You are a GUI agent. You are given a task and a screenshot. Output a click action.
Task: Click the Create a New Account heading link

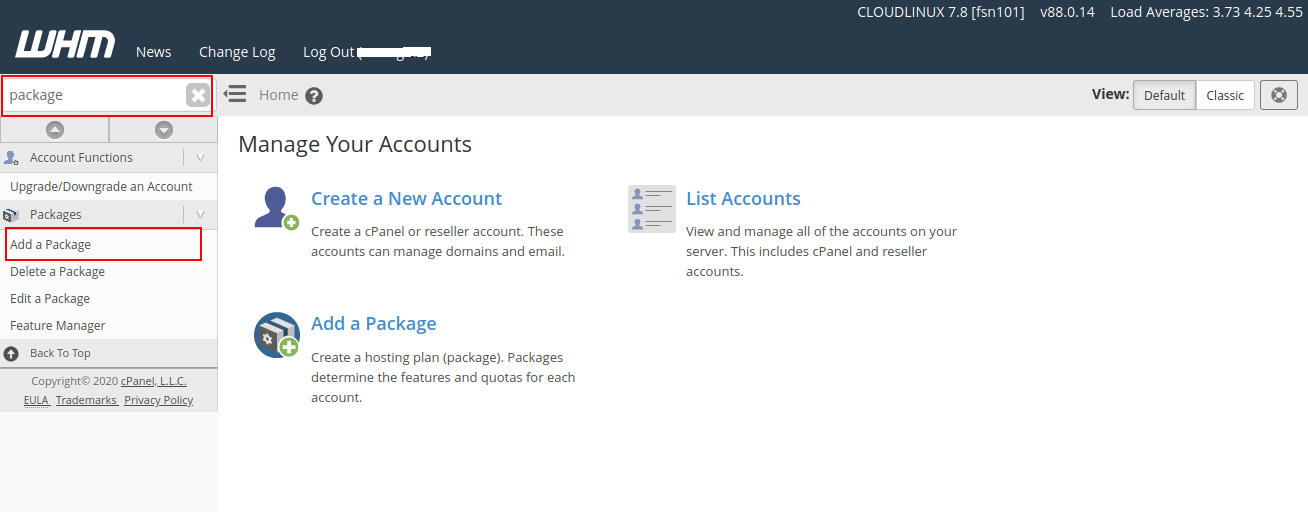[x=406, y=198]
